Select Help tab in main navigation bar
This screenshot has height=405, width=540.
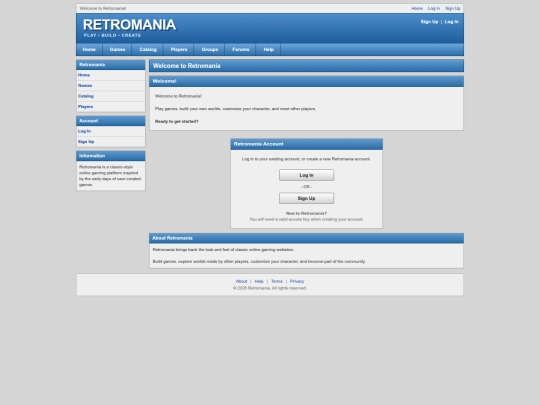tap(269, 49)
